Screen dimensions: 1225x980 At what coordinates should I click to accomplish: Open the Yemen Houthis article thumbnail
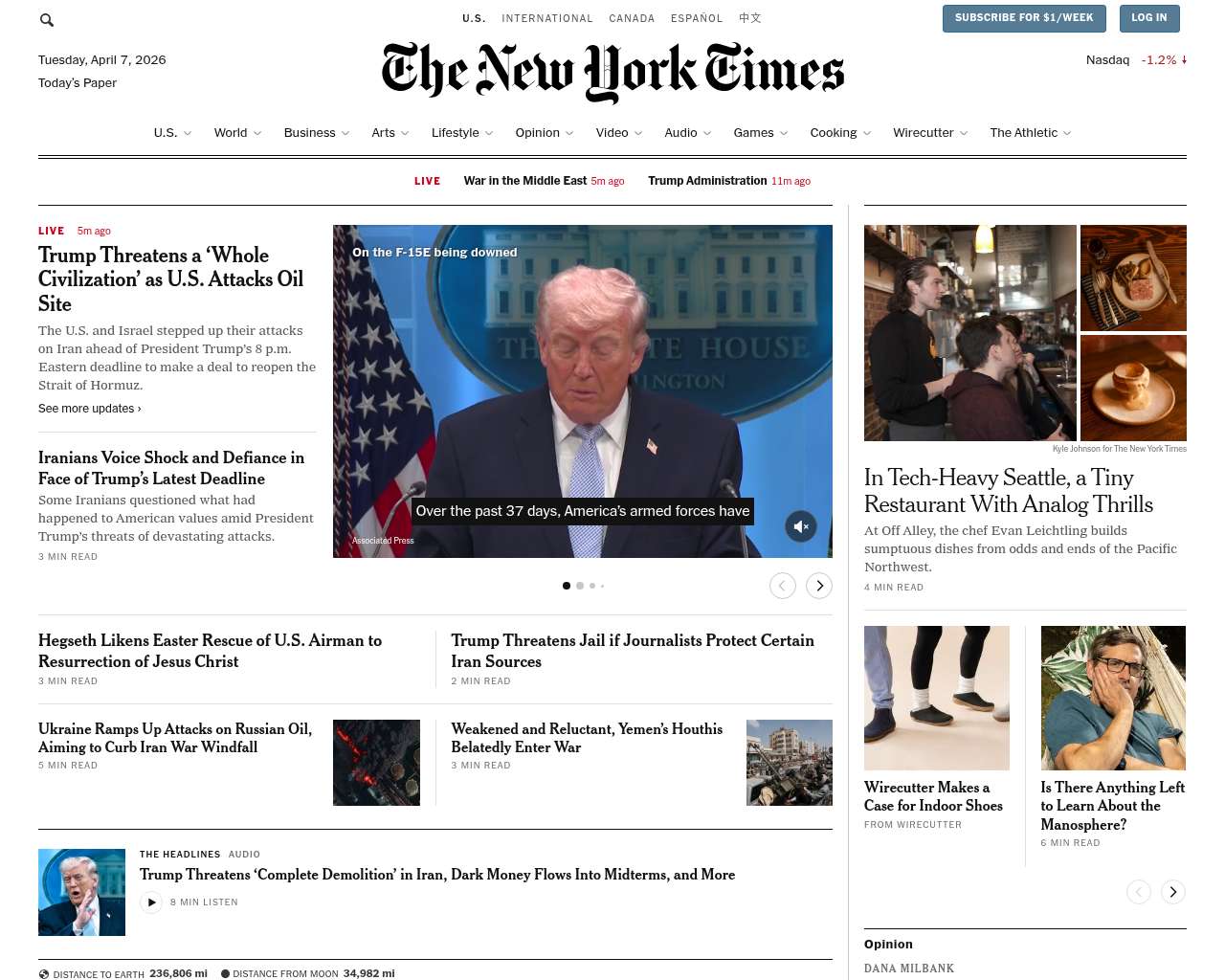790,763
